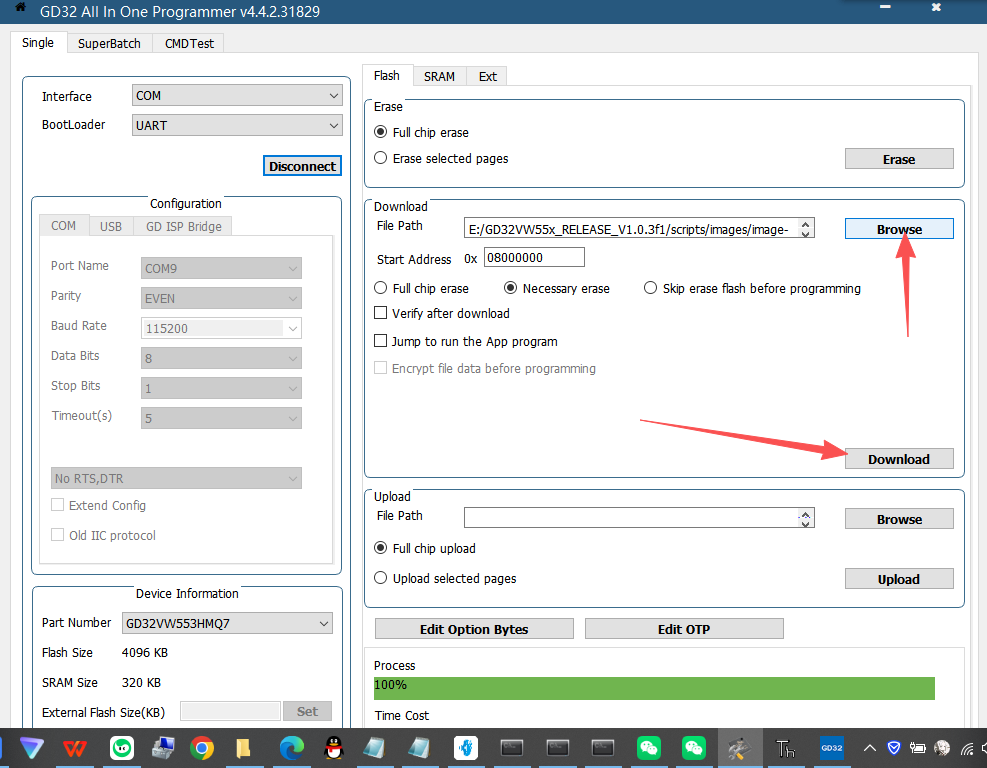This screenshot has width=987, height=768.
Task: Select the USB configuration tab
Action: pyautogui.click(x=111, y=226)
